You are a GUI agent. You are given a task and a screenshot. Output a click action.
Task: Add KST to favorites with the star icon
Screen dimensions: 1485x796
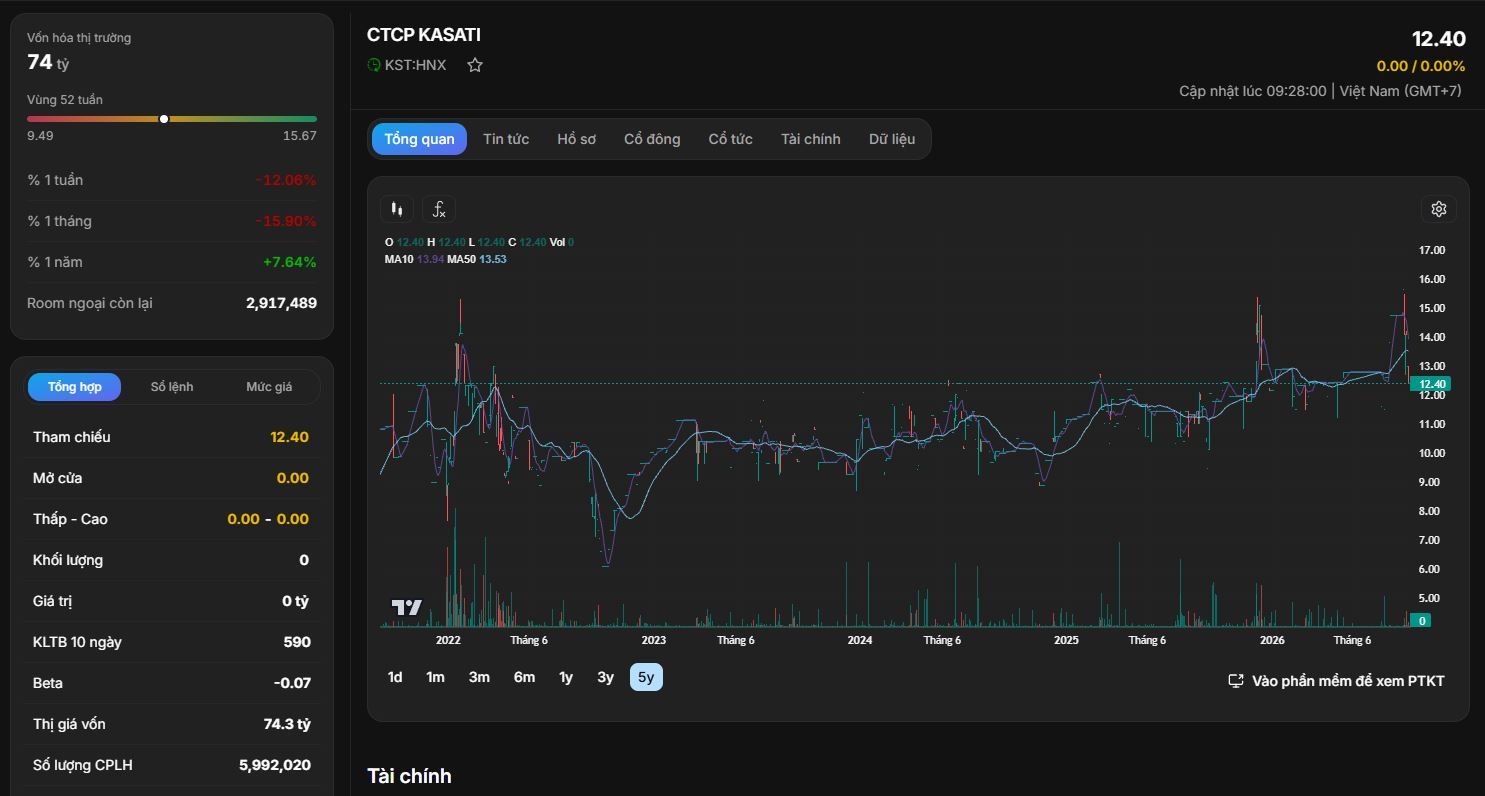point(475,65)
